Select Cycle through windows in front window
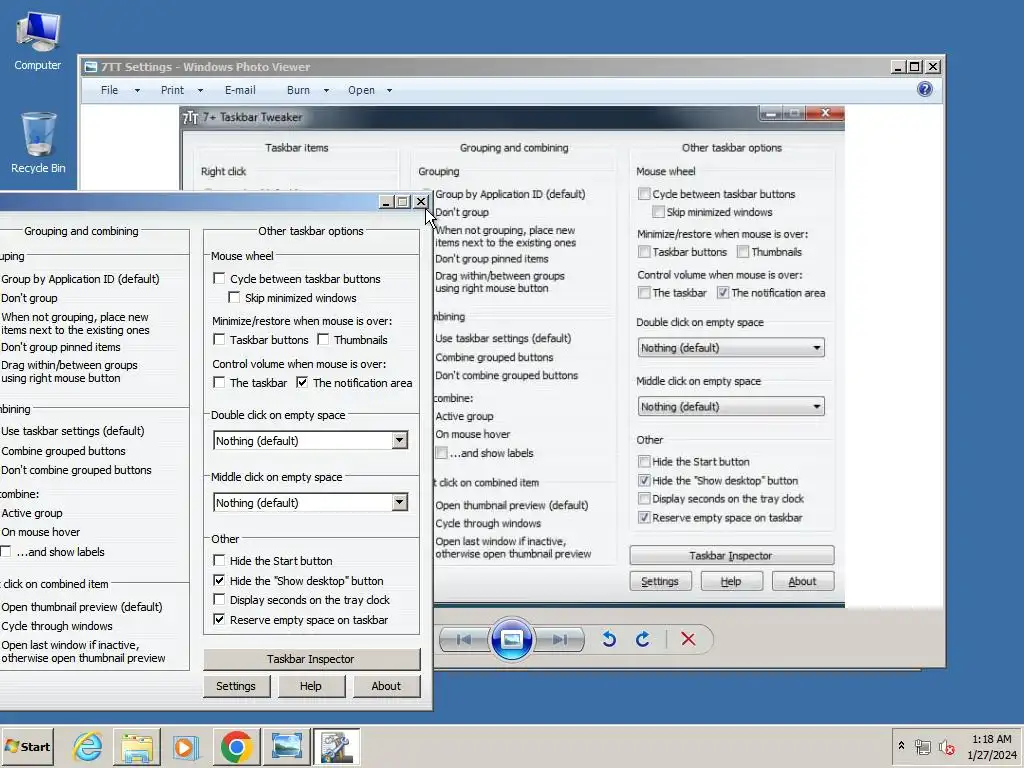 coord(57,626)
